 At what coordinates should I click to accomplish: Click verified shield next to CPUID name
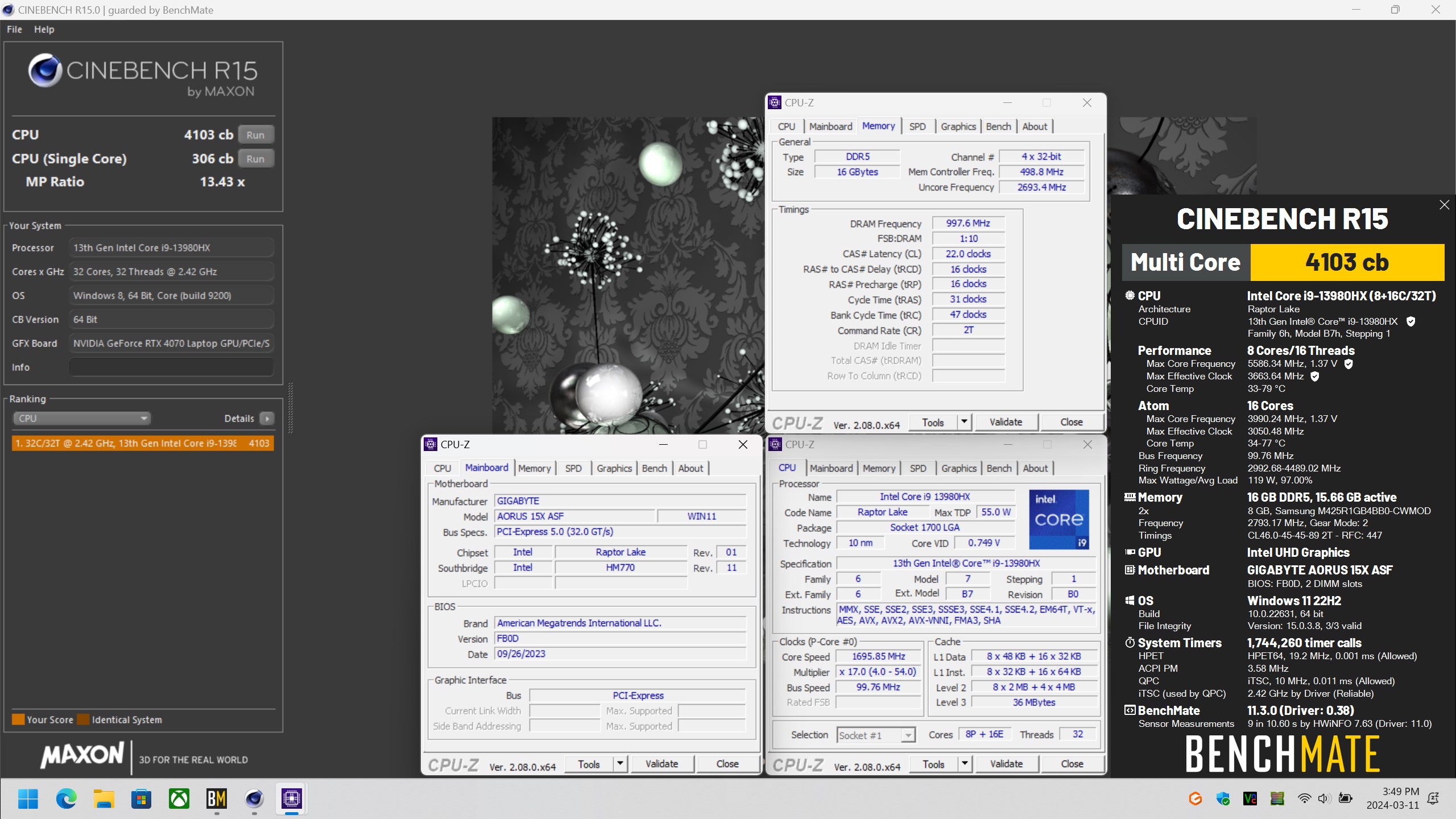pos(1410,321)
